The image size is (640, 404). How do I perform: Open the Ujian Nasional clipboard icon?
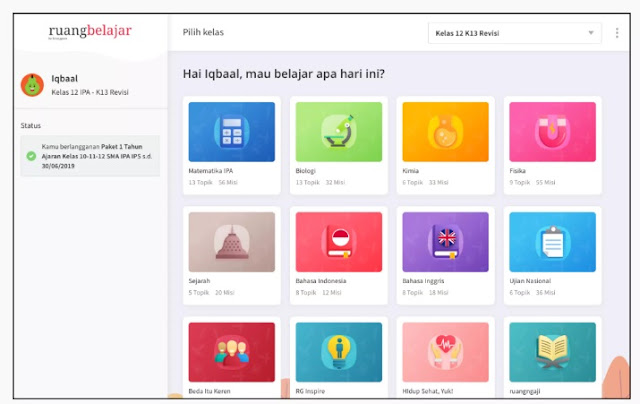(x=552, y=242)
